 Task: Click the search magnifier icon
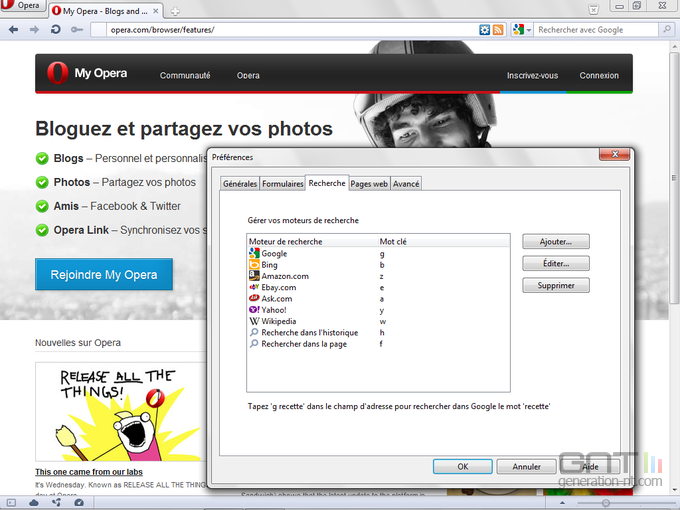click(x=666, y=29)
